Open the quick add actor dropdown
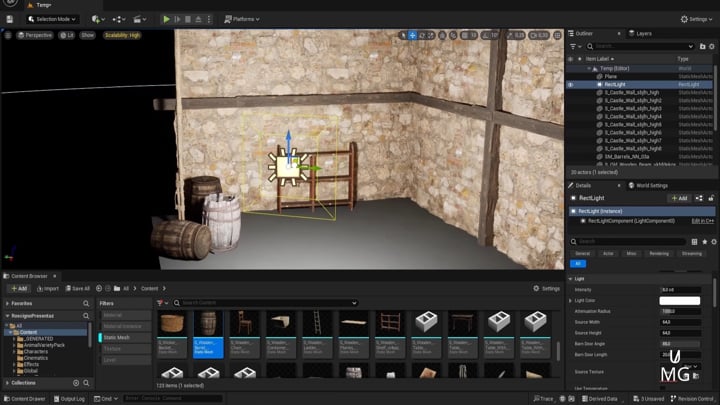 (98, 19)
